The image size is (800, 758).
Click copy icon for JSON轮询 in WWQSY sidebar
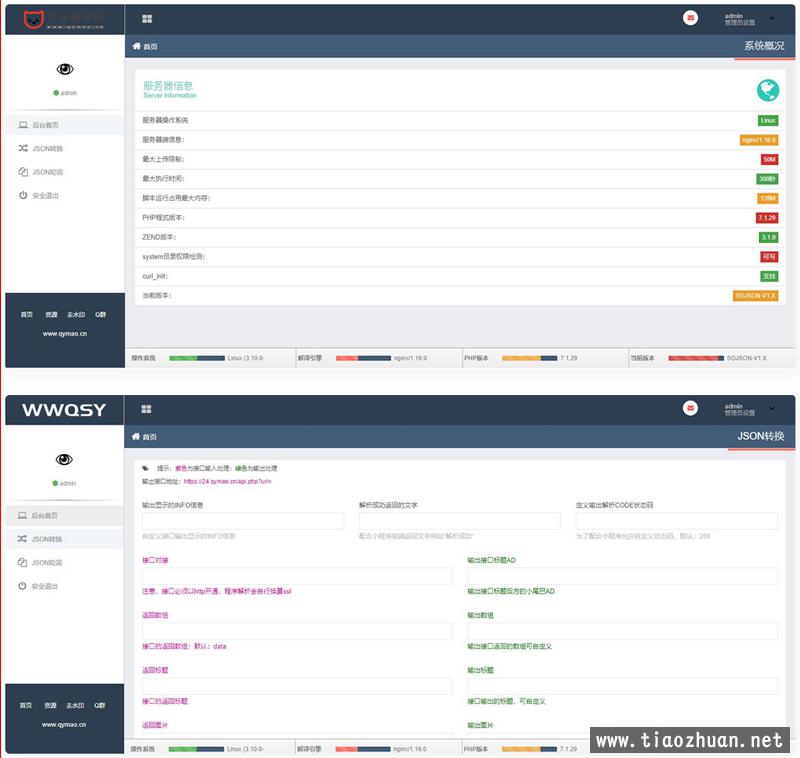click(22, 562)
